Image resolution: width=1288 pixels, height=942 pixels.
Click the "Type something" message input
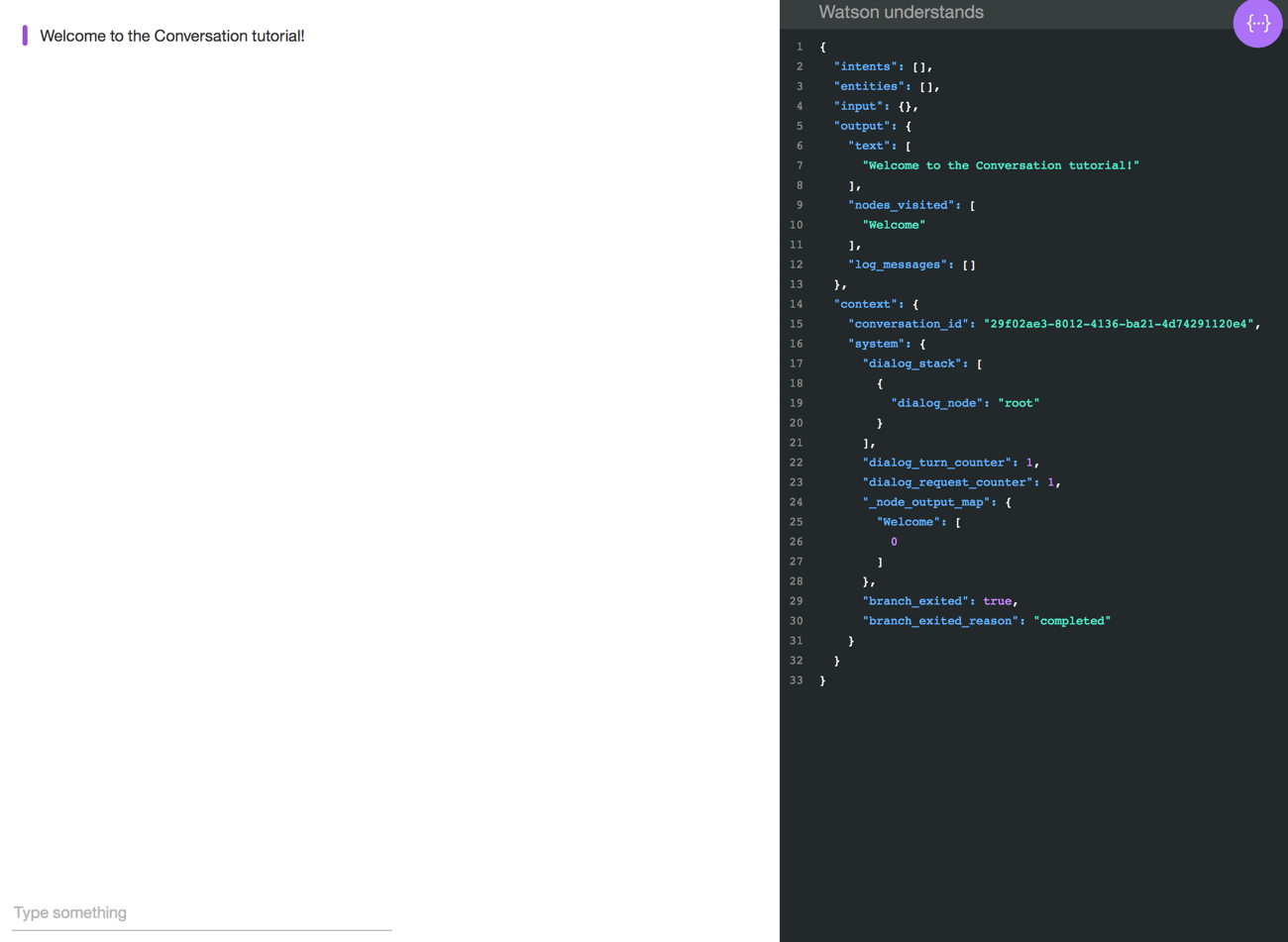202,912
